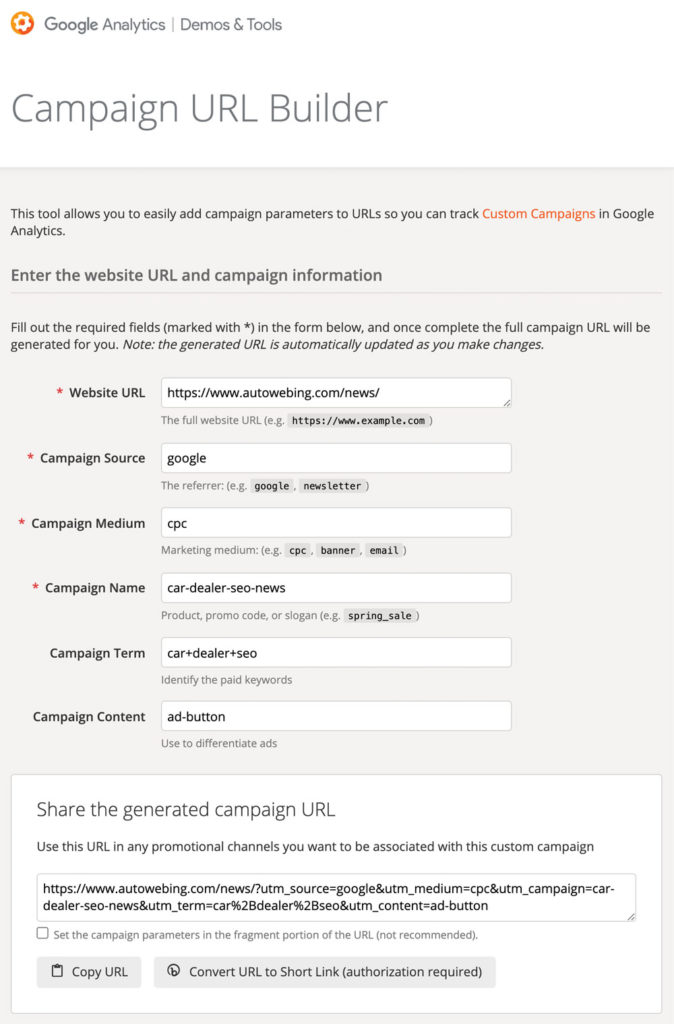Click the Demos & Tools header text
The image size is (674, 1024).
[x=231, y=24]
